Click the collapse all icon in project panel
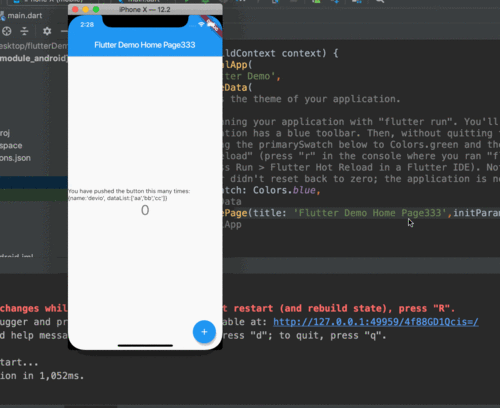This screenshot has height=408, width=500. click(24, 31)
